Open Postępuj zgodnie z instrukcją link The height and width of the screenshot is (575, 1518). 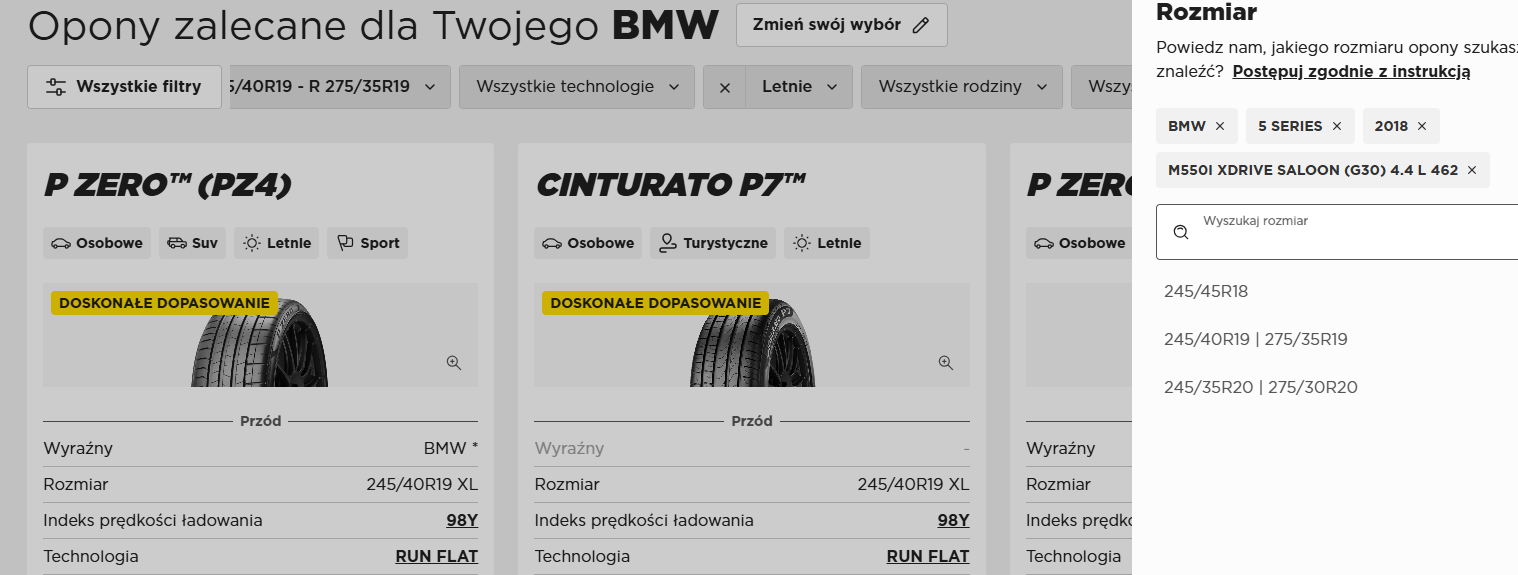tap(1351, 72)
